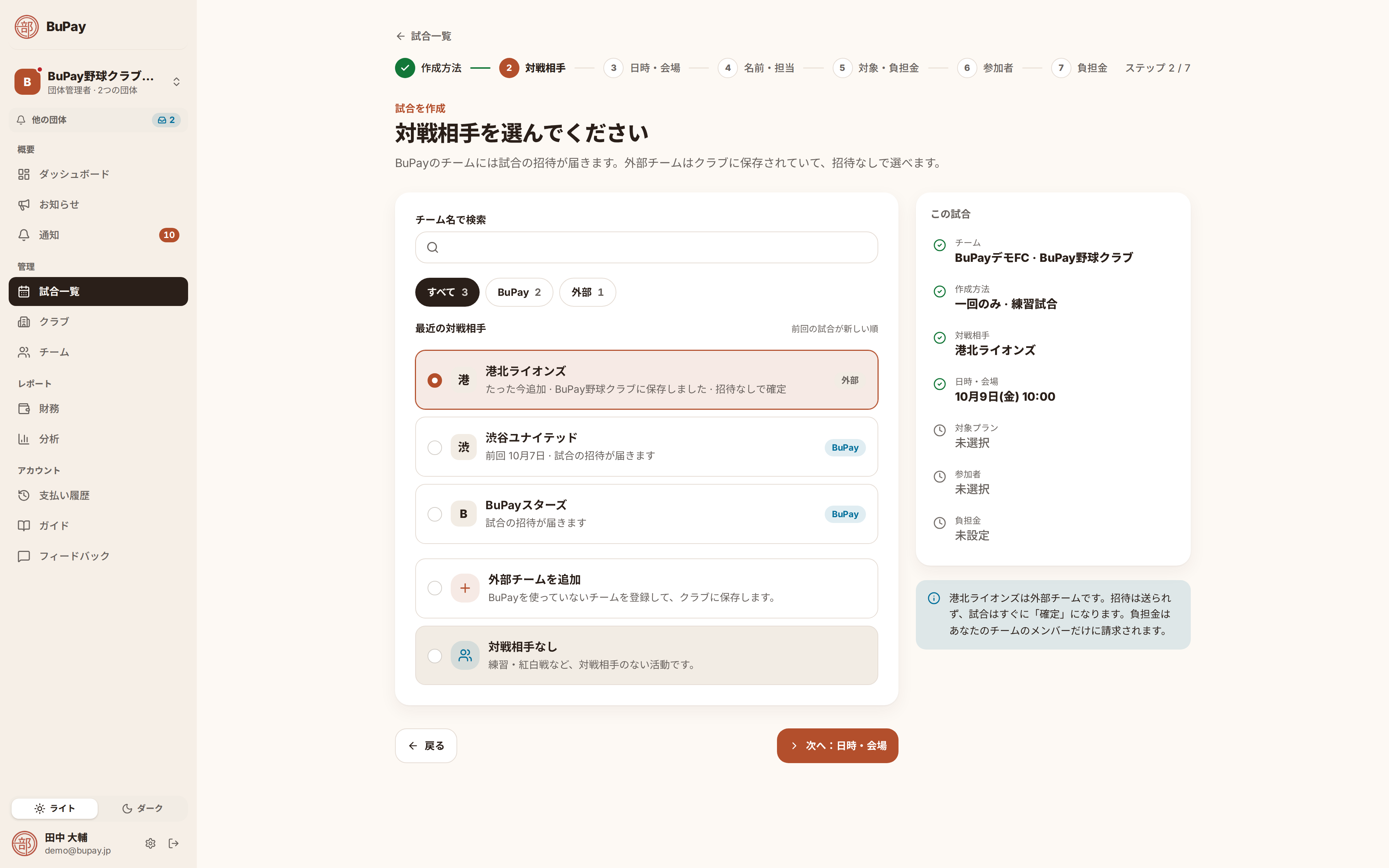The image size is (1389, 868).
Task: Open the 他の団体 inbox row
Action: tap(98, 120)
